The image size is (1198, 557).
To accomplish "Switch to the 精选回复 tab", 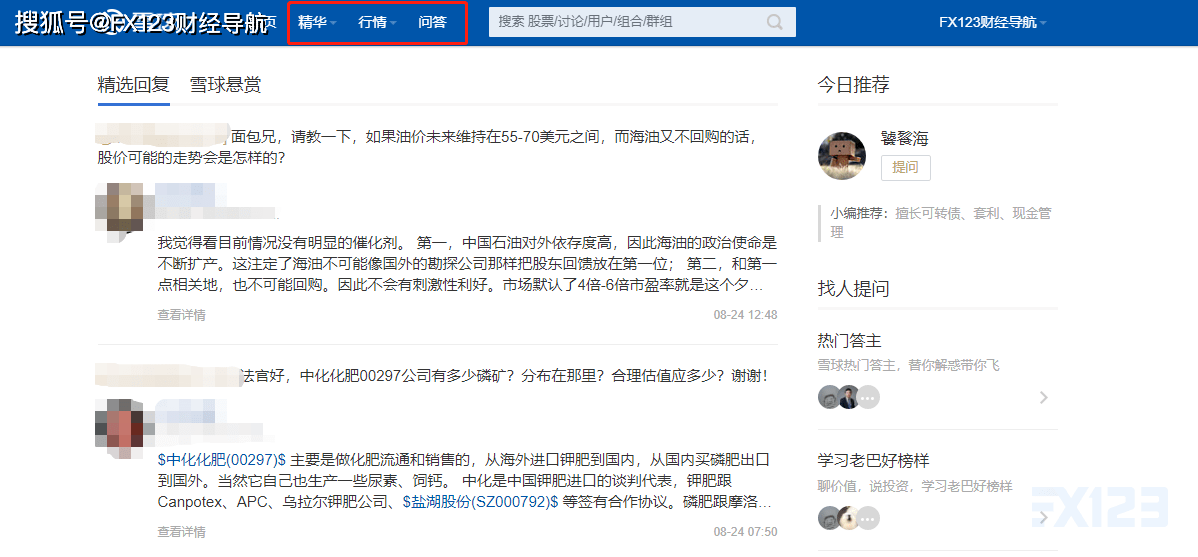I will coord(134,85).
